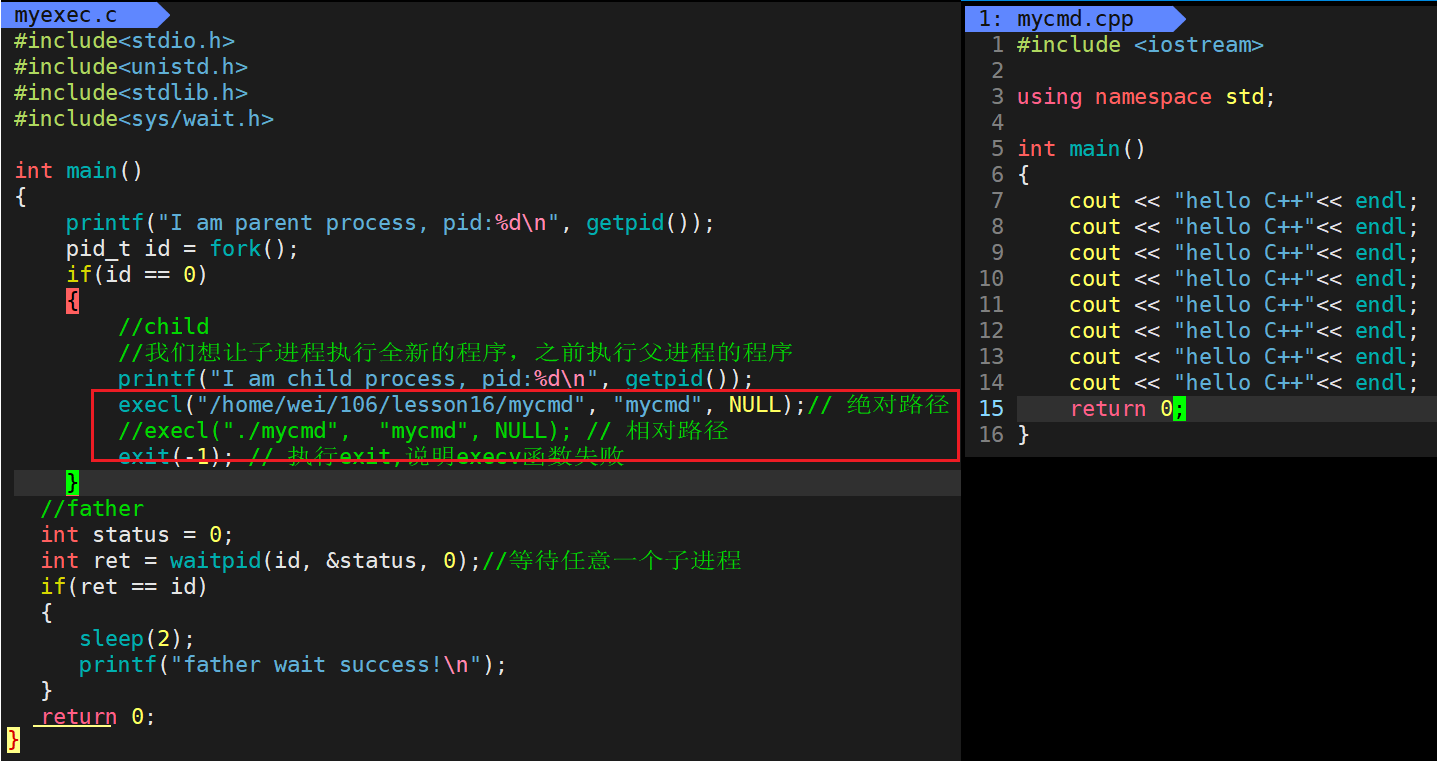This screenshot has width=1437, height=761.
Task: Click the commented '//execl("./mycmd"' line
Action: (x=423, y=431)
